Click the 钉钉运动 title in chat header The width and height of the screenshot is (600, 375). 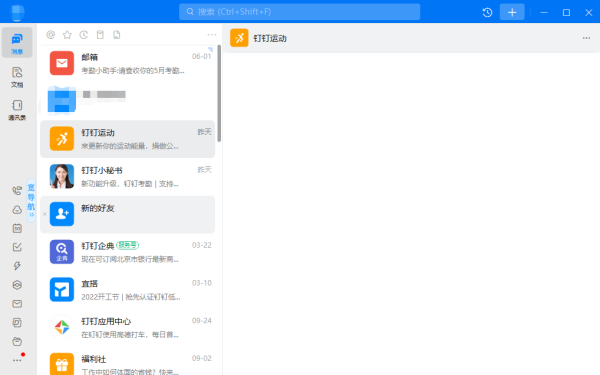point(270,38)
